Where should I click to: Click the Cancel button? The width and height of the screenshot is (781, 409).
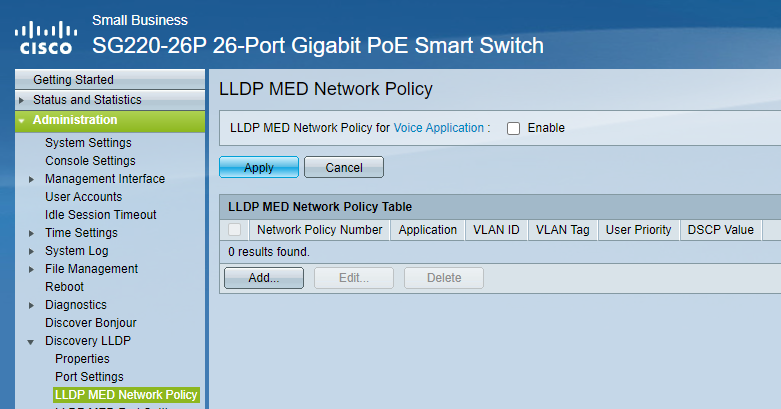344,167
